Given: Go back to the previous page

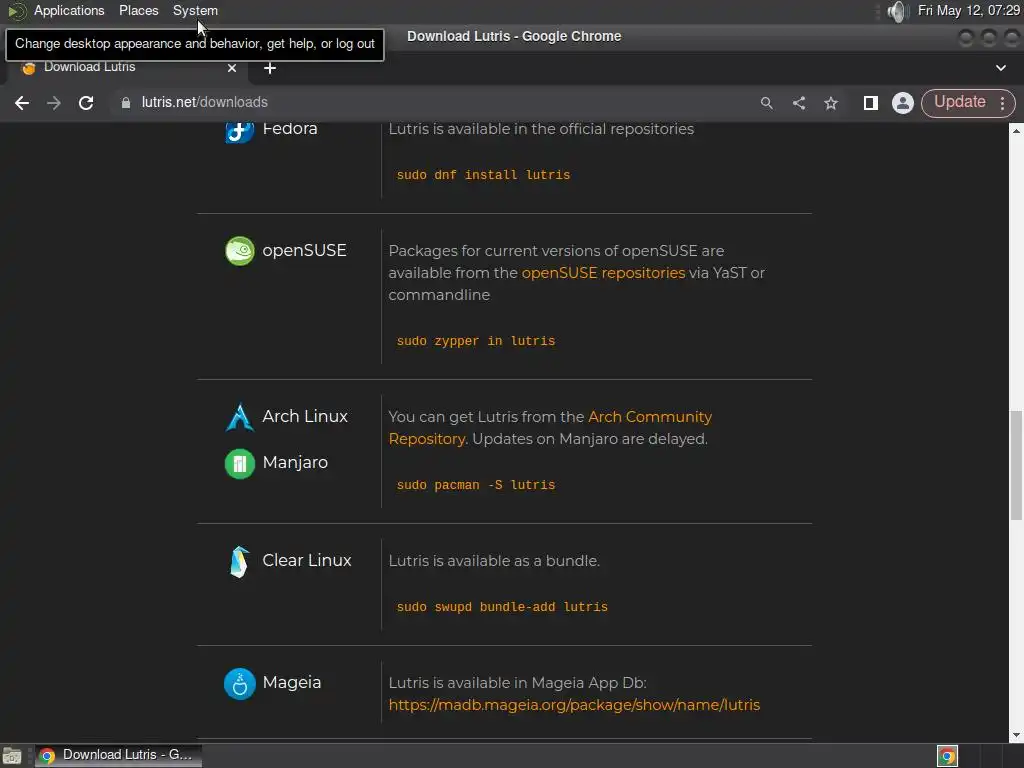Looking at the screenshot, I should 22,103.
